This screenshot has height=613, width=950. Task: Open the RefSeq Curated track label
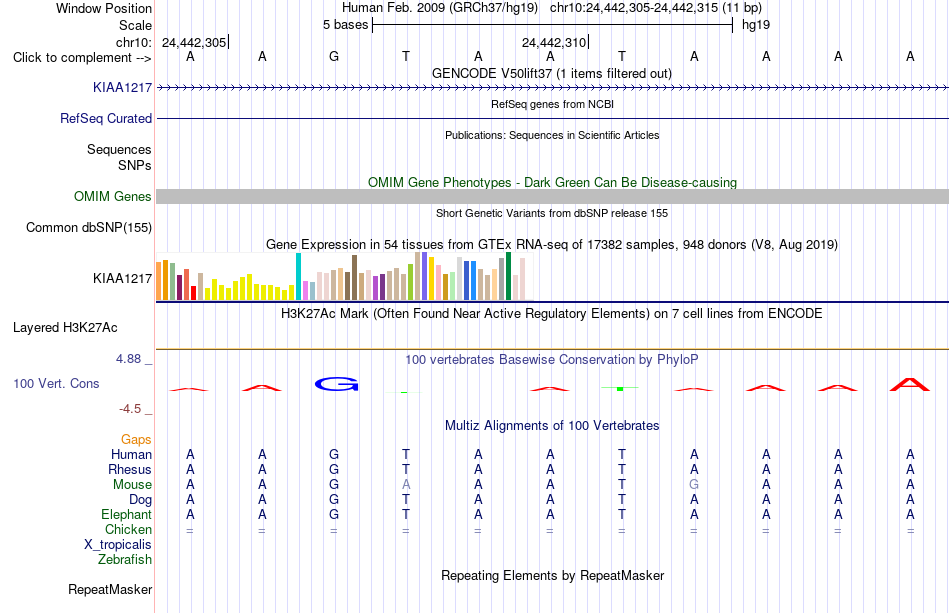[106, 119]
